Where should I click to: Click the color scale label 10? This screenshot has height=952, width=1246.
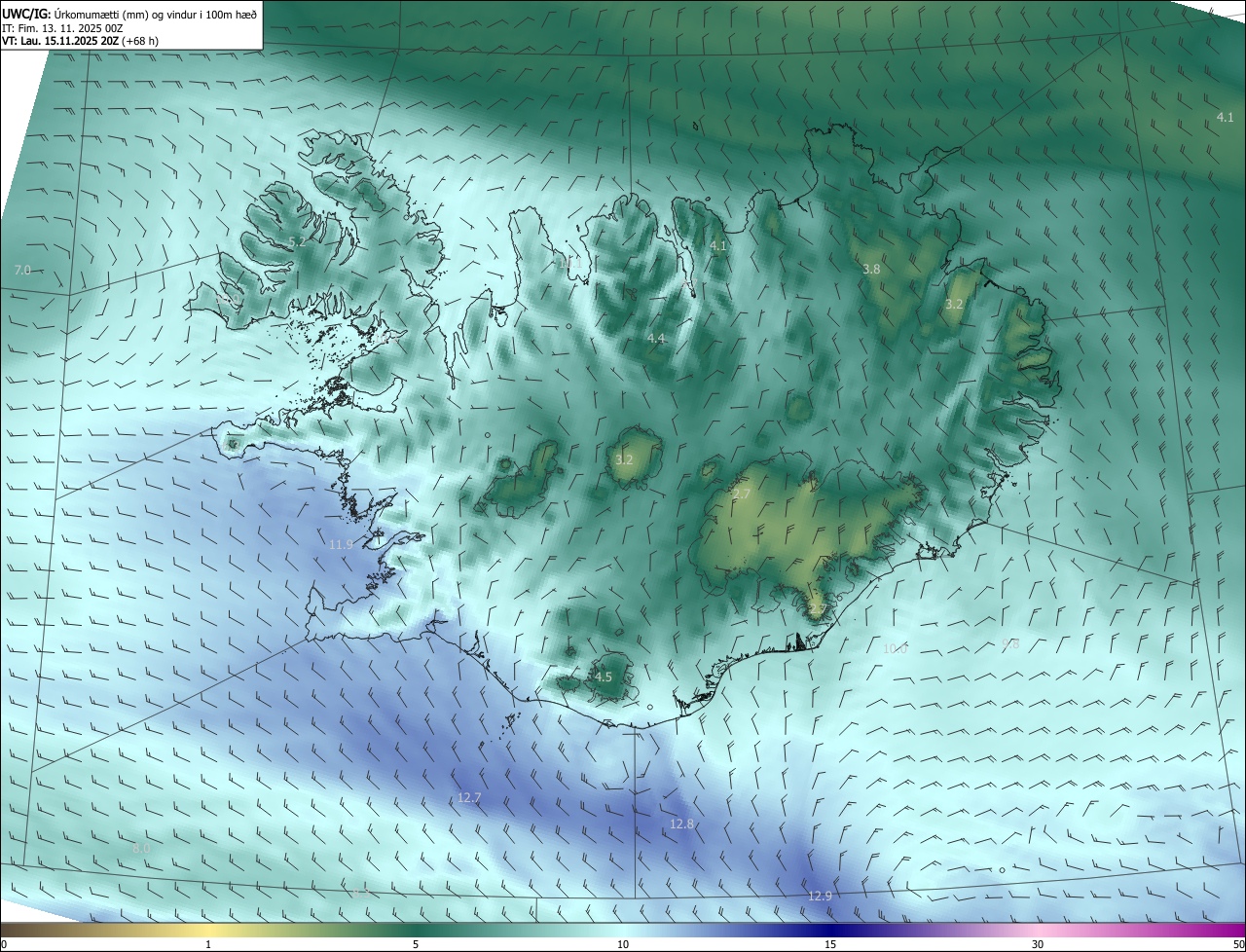pyautogui.click(x=623, y=944)
